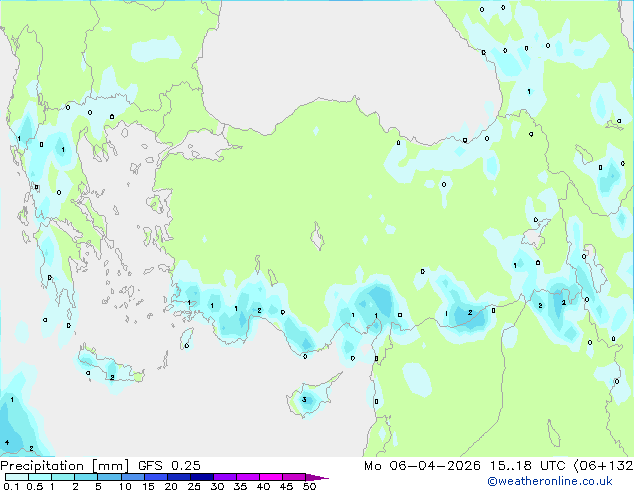
Task: Select the 0.5–1 mm legend color swatch
Action: click(x=40, y=477)
